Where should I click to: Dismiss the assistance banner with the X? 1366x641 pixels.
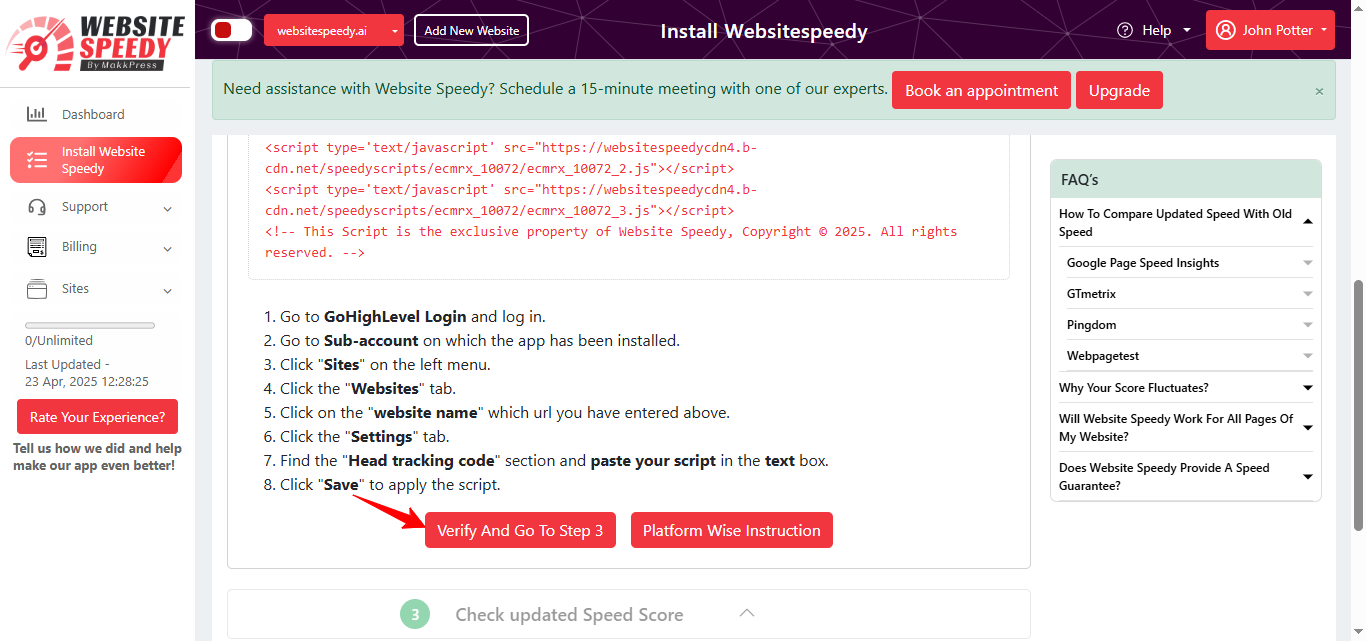1319,91
